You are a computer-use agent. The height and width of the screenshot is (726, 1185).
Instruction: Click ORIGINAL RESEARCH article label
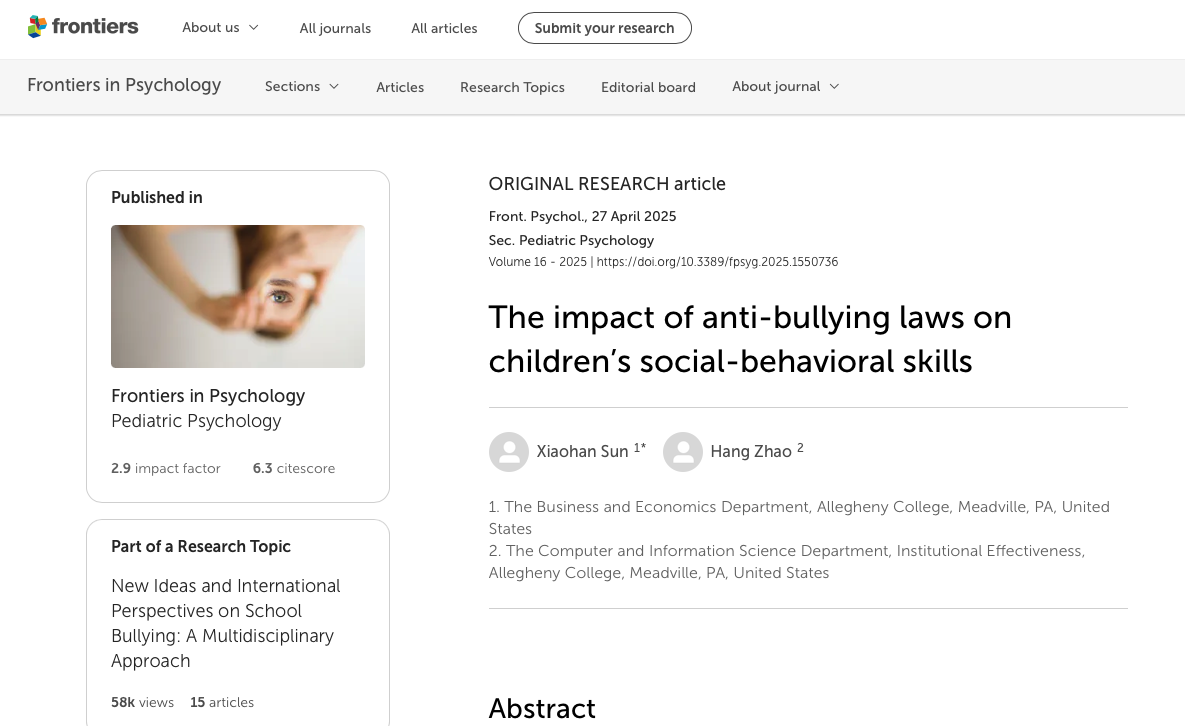(607, 184)
